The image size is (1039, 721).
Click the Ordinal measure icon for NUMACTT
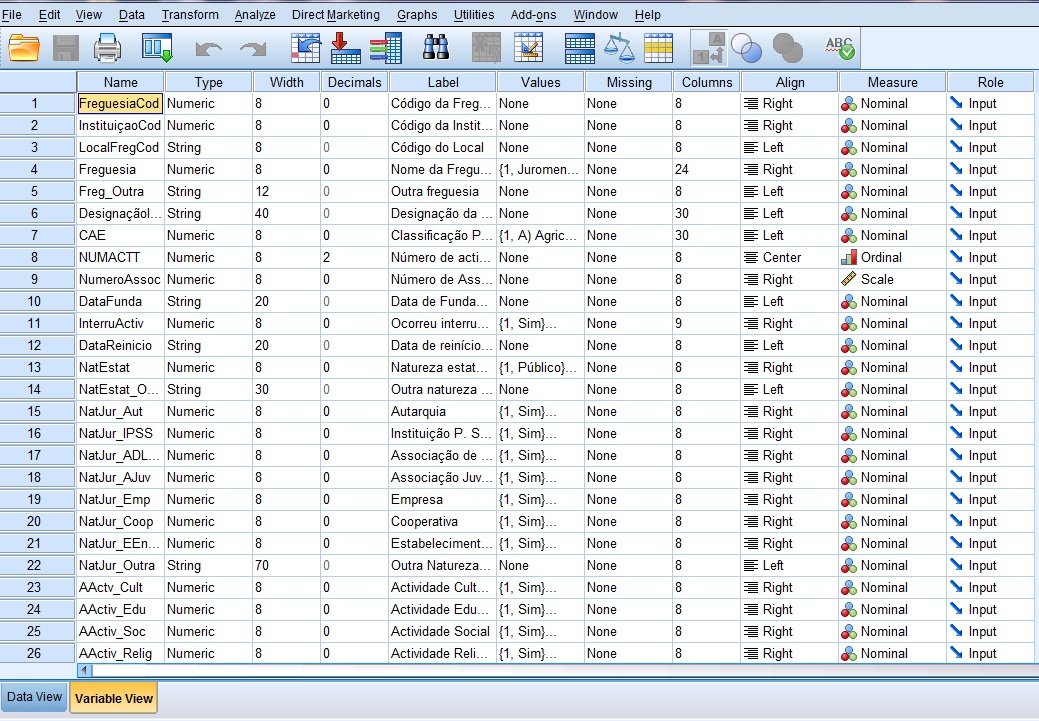849,257
